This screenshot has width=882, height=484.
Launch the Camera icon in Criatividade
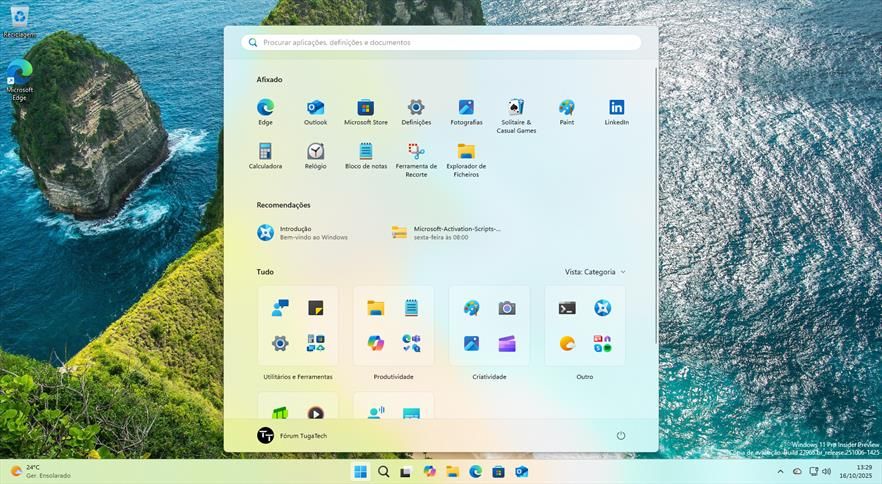pyautogui.click(x=507, y=308)
